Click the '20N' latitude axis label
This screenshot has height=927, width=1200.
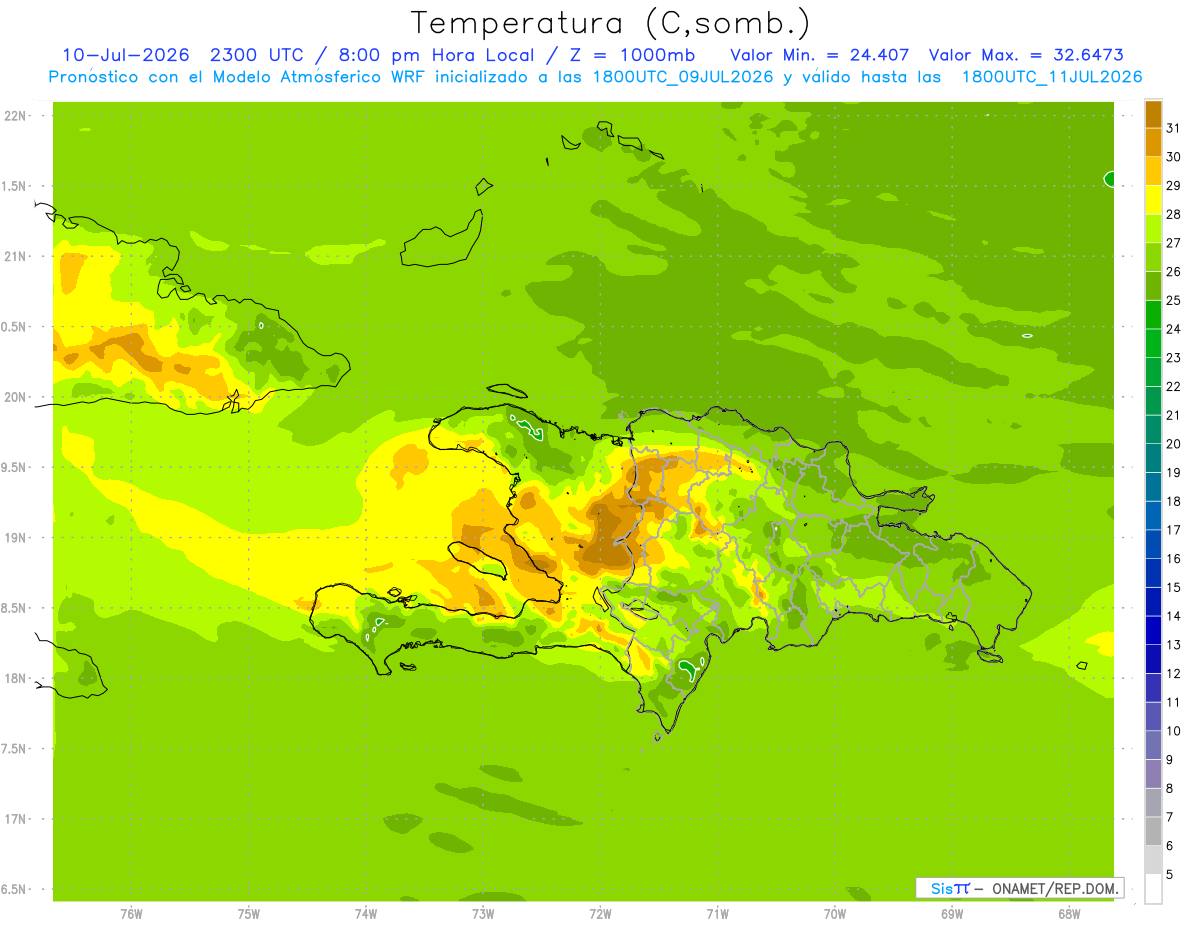pyautogui.click(x=14, y=397)
